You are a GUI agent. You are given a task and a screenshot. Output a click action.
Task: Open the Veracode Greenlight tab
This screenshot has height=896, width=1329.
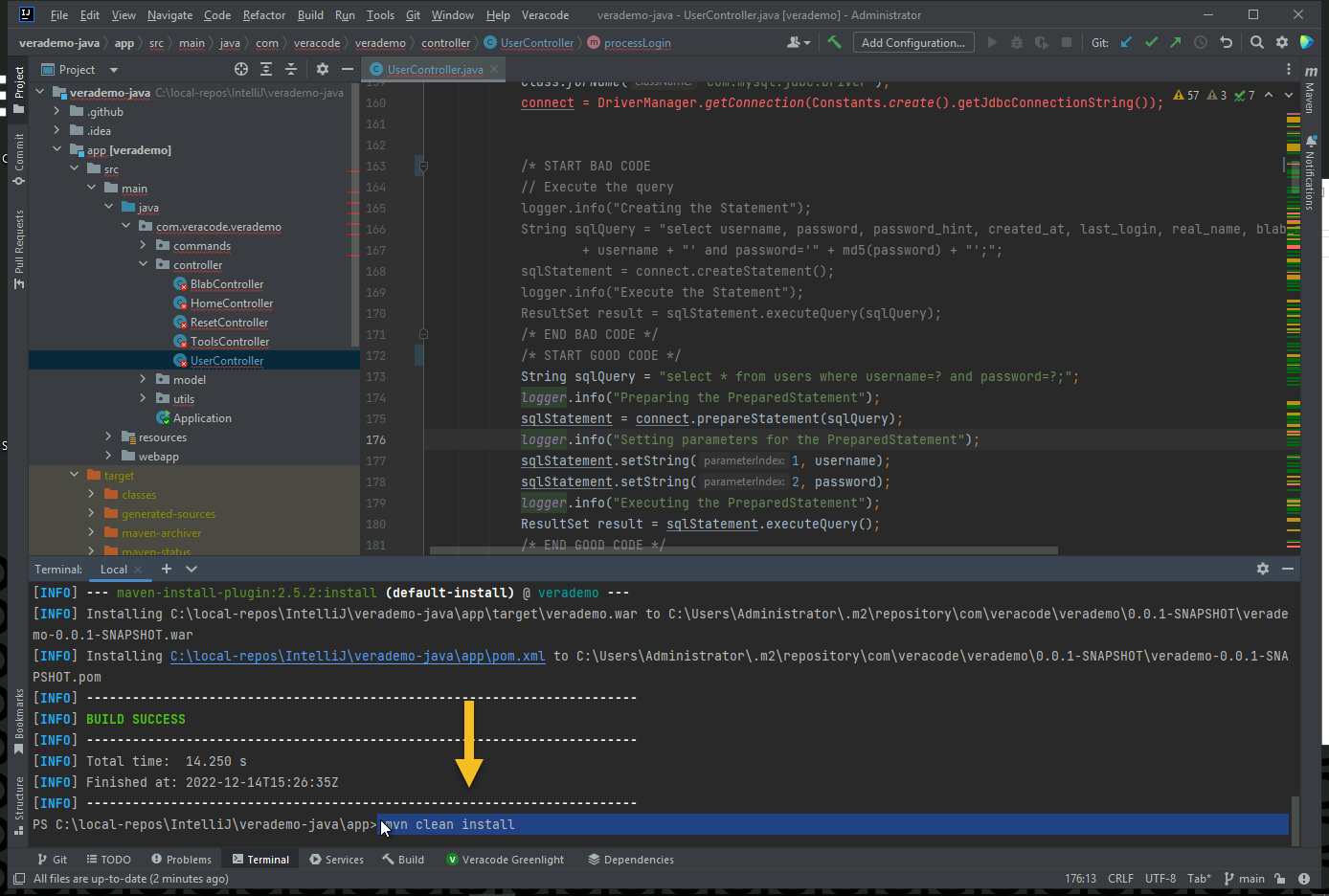[506, 859]
